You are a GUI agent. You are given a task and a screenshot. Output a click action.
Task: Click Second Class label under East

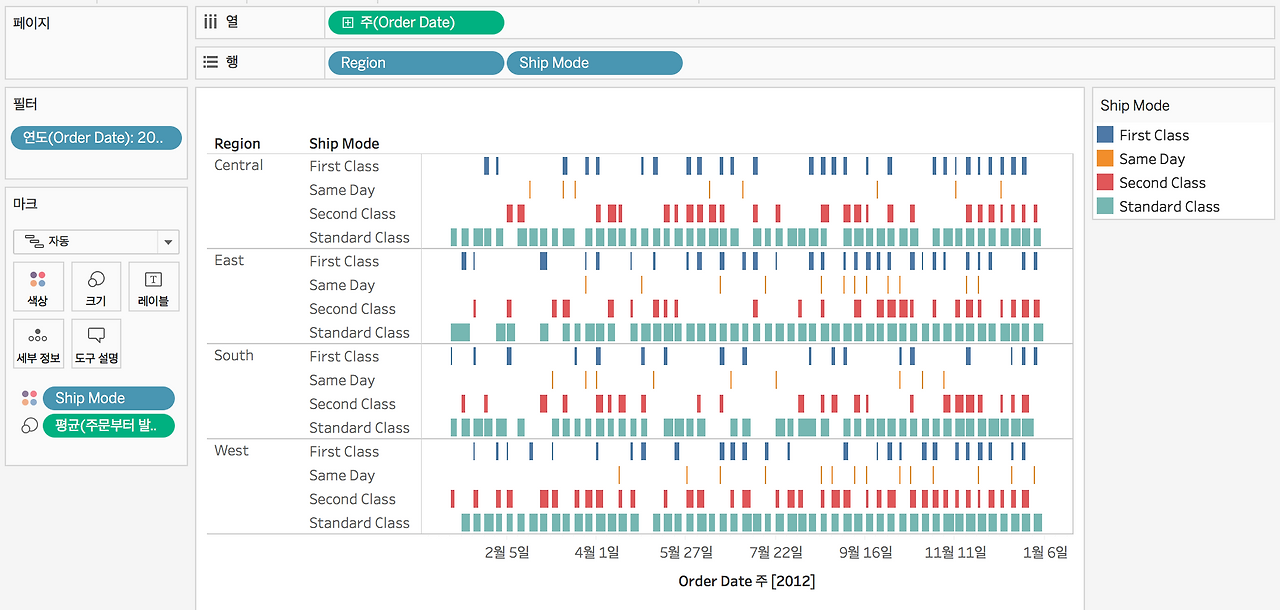(352, 309)
